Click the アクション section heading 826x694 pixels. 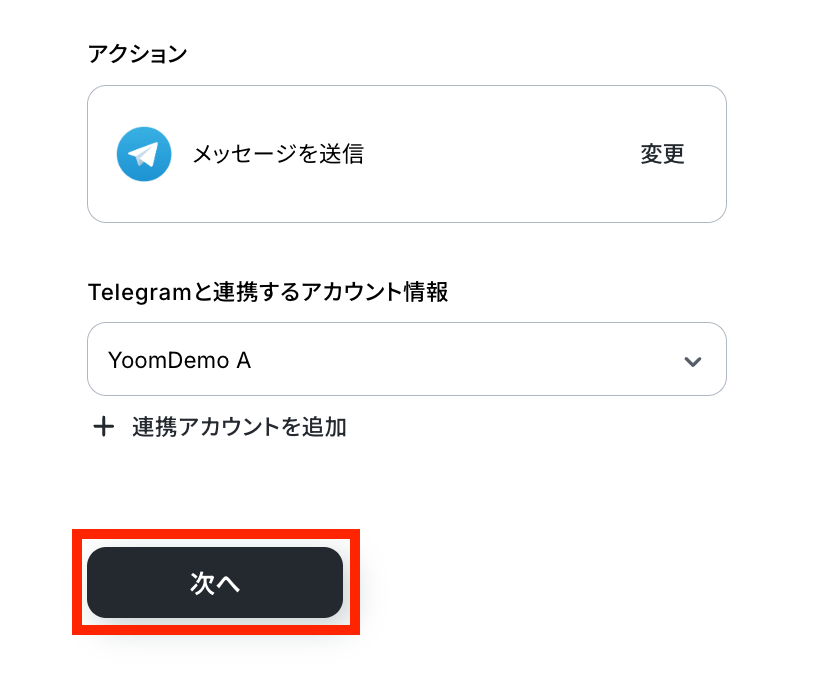pos(137,54)
